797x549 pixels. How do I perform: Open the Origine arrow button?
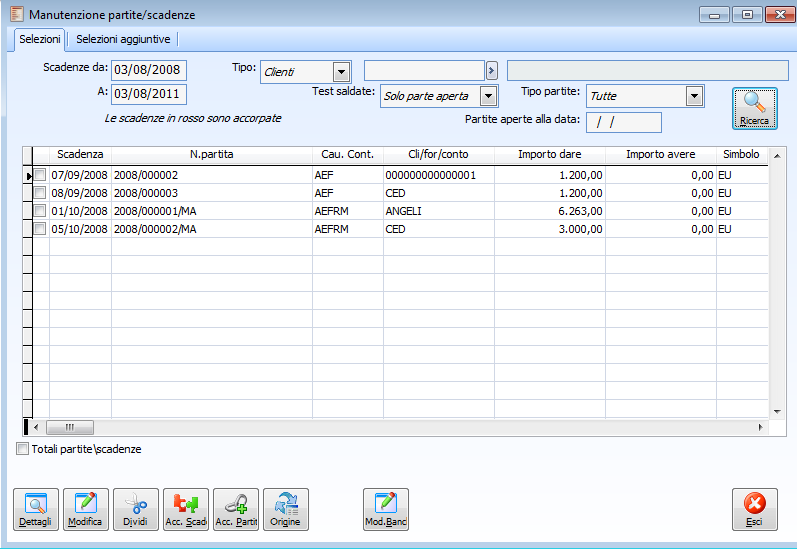coord(286,509)
